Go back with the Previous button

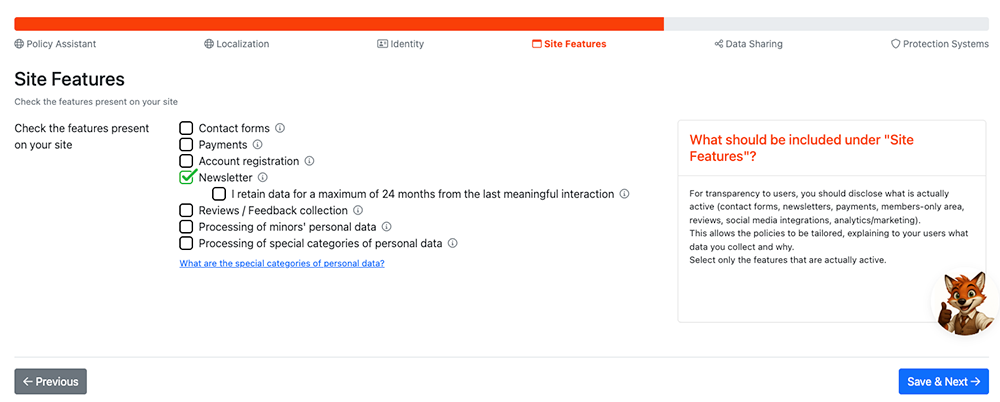(x=50, y=381)
